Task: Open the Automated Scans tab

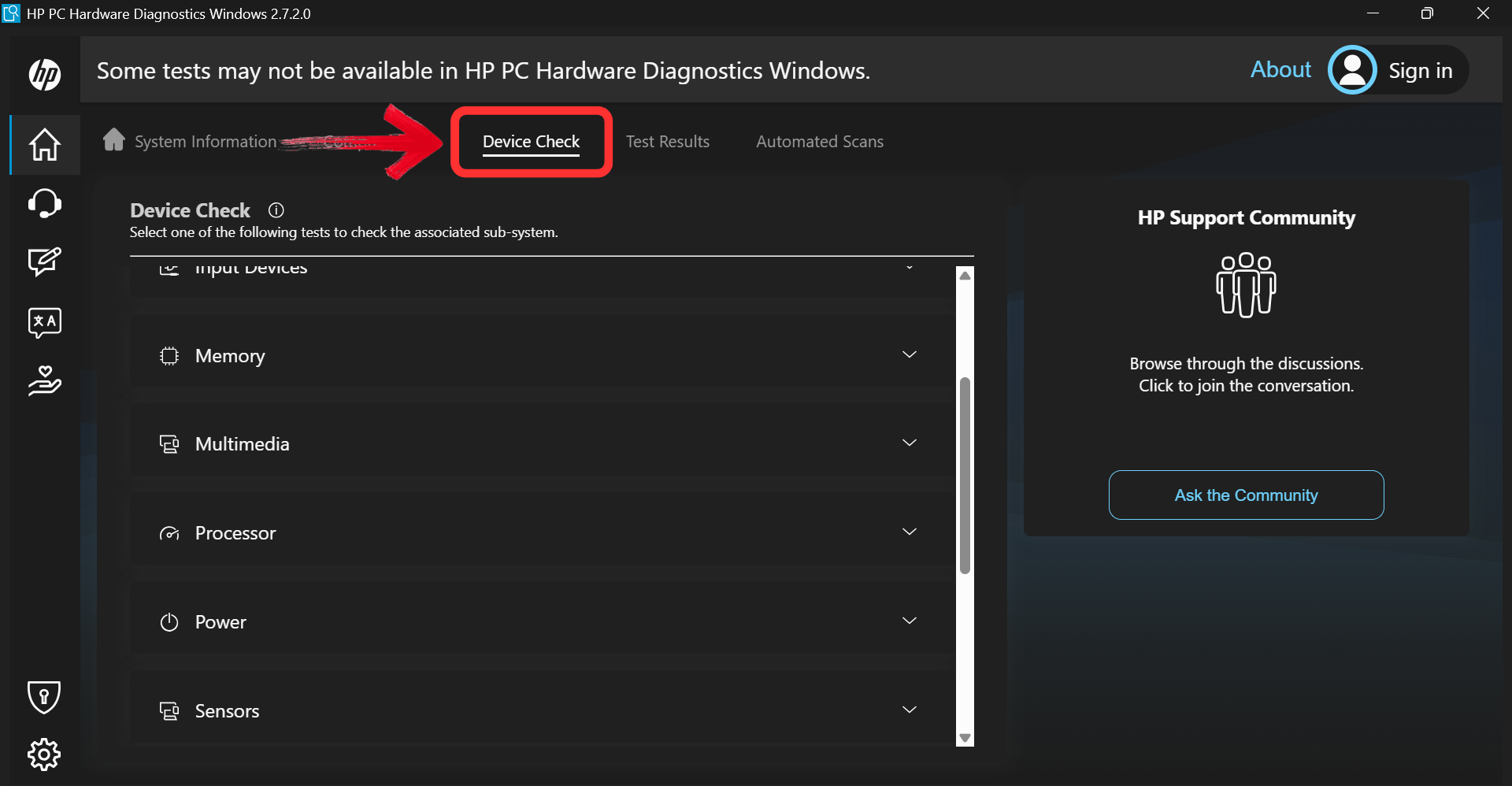Action: click(x=819, y=142)
